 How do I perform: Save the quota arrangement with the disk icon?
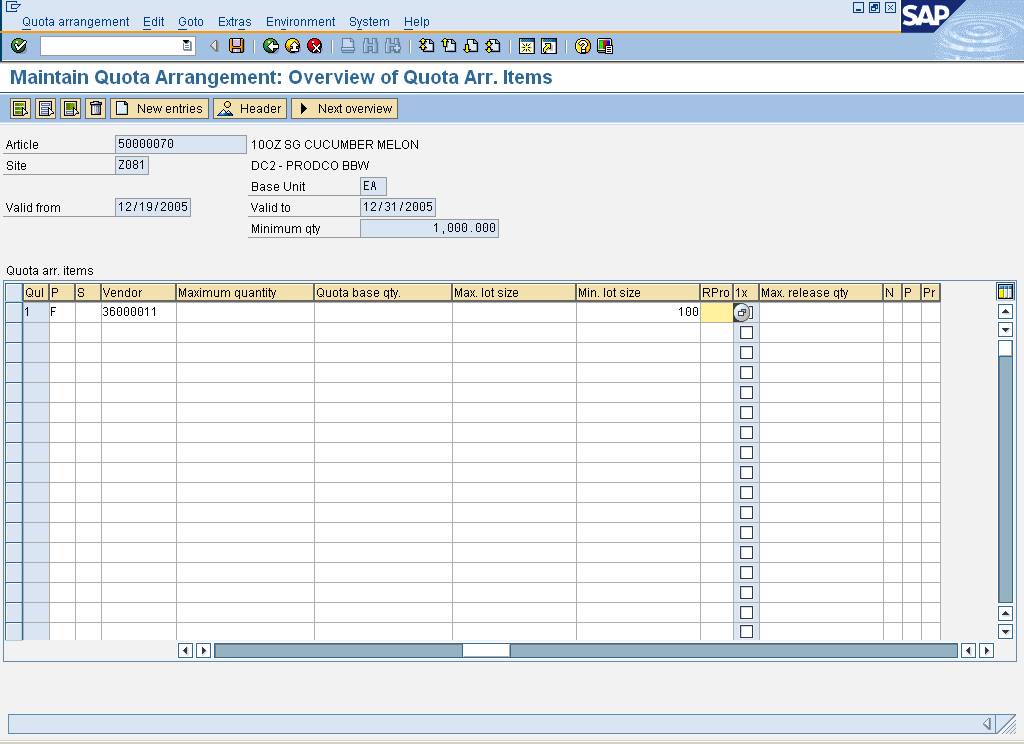click(x=236, y=46)
